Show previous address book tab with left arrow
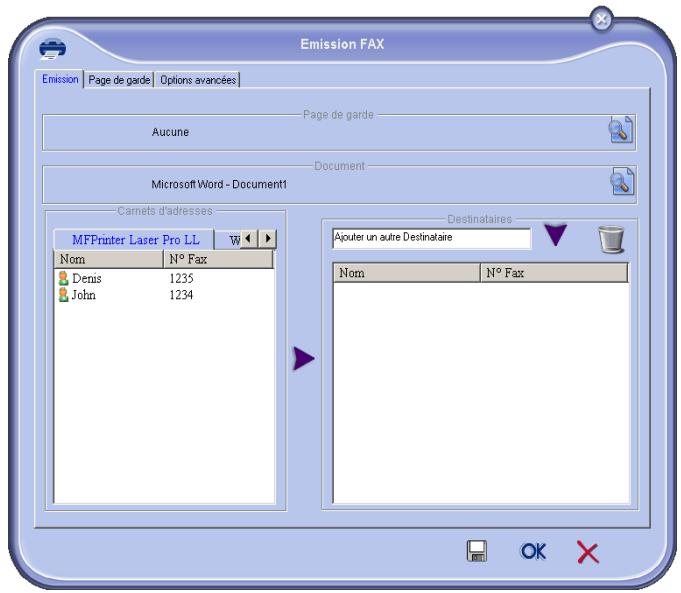 pos(248,238)
